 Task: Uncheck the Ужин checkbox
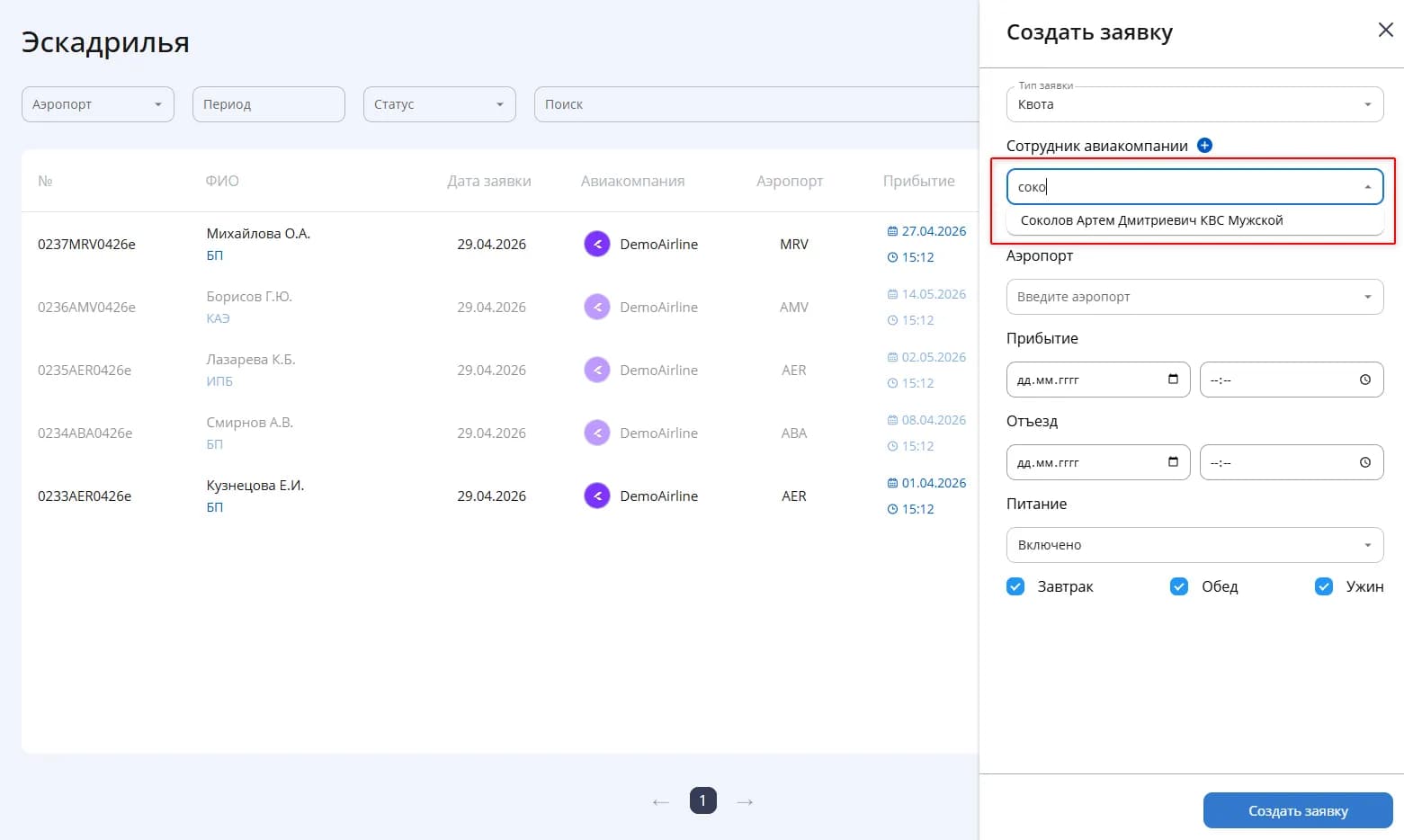(x=1324, y=586)
